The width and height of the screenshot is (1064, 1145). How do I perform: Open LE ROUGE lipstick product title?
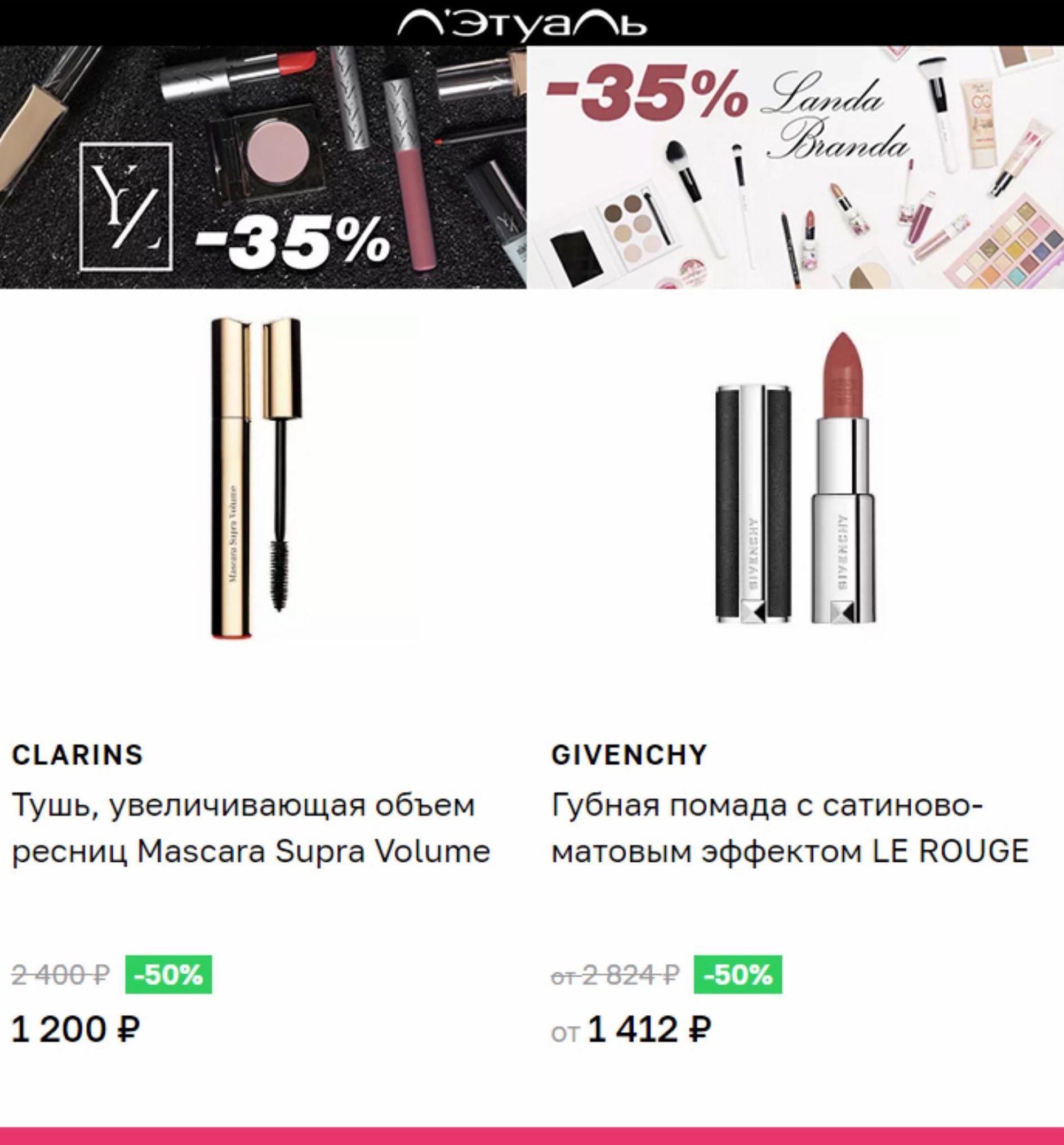pos(790,828)
